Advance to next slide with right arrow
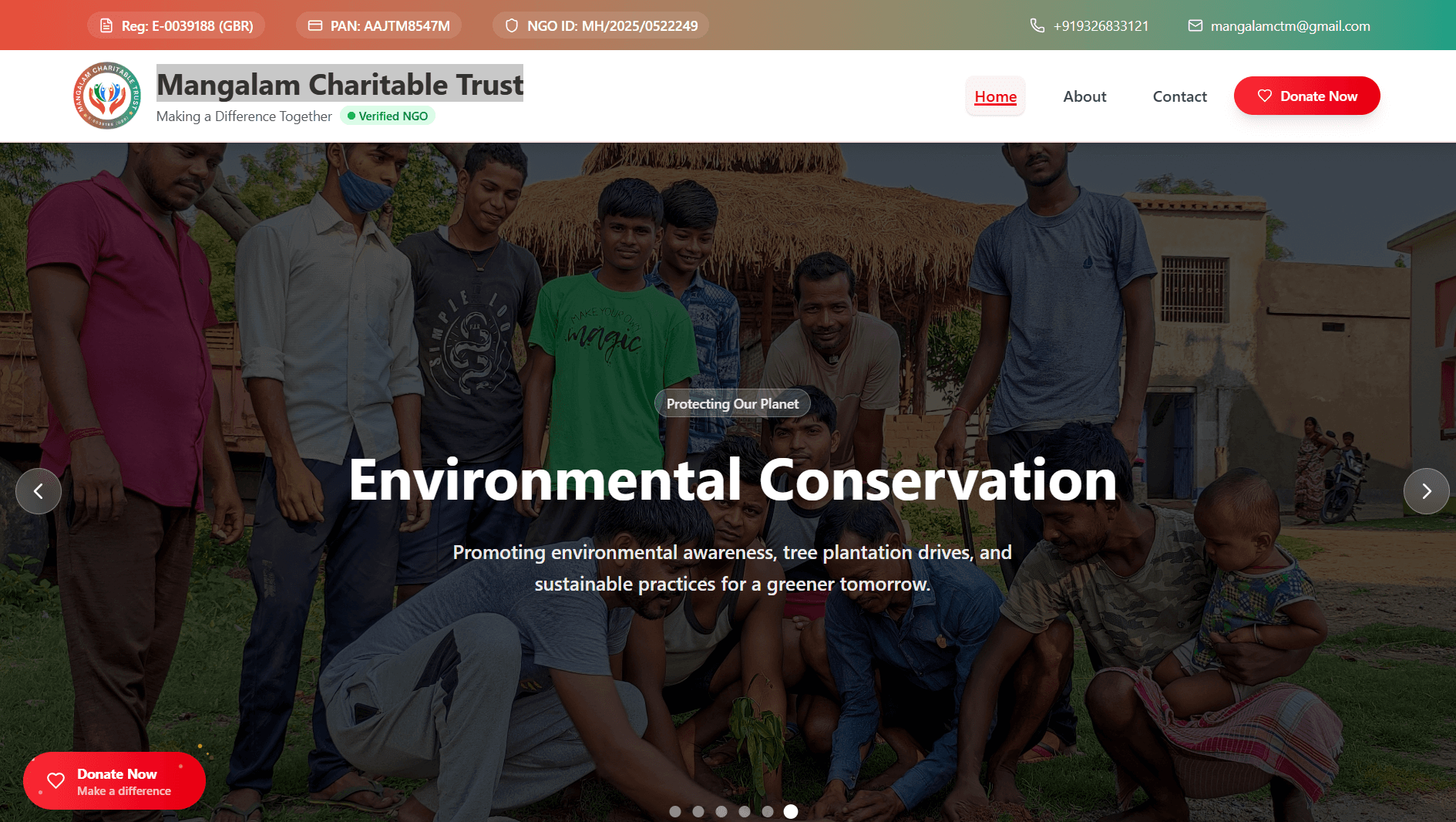 (1426, 491)
